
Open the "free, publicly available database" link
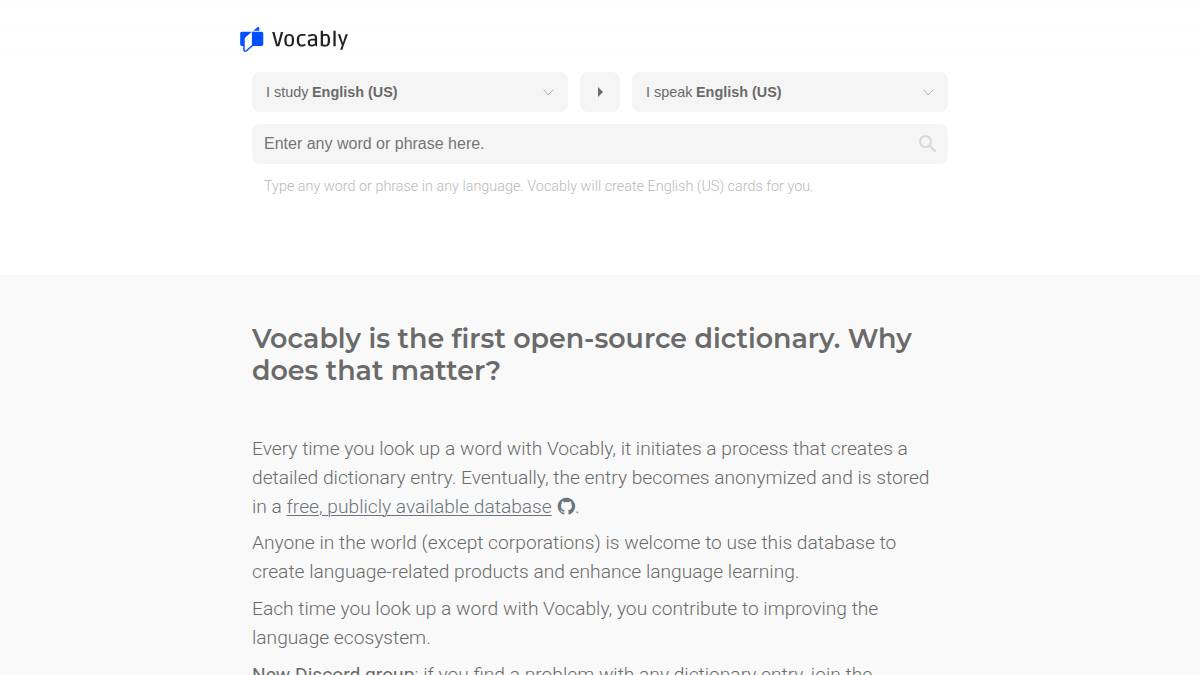[419, 507]
